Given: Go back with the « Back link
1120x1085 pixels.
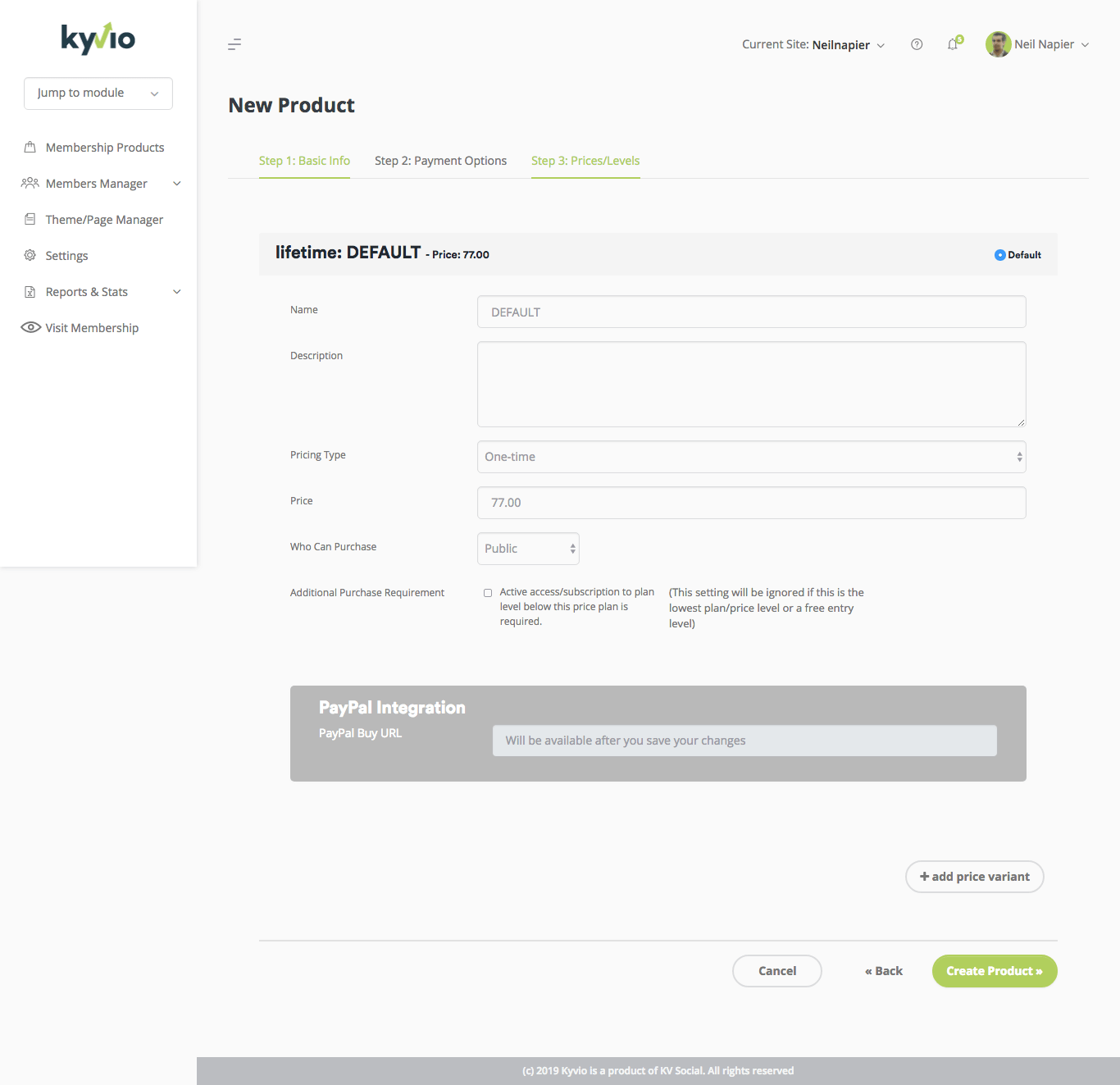Looking at the screenshot, I should click(x=884, y=971).
